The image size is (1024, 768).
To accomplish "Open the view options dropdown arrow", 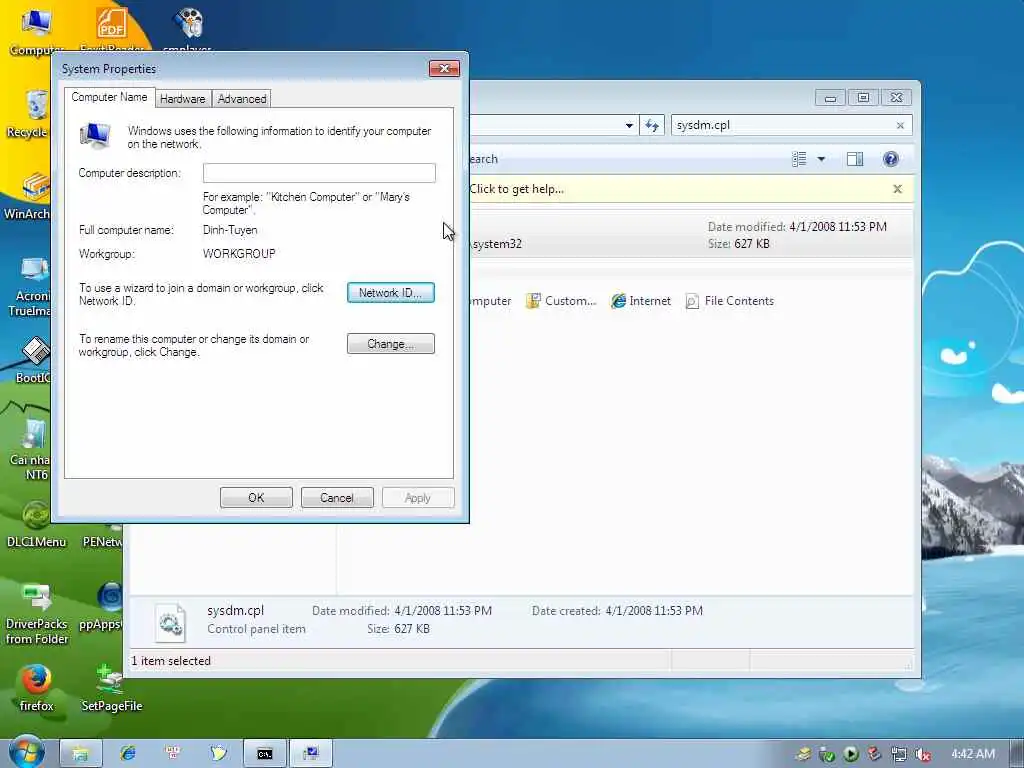I will 822,159.
